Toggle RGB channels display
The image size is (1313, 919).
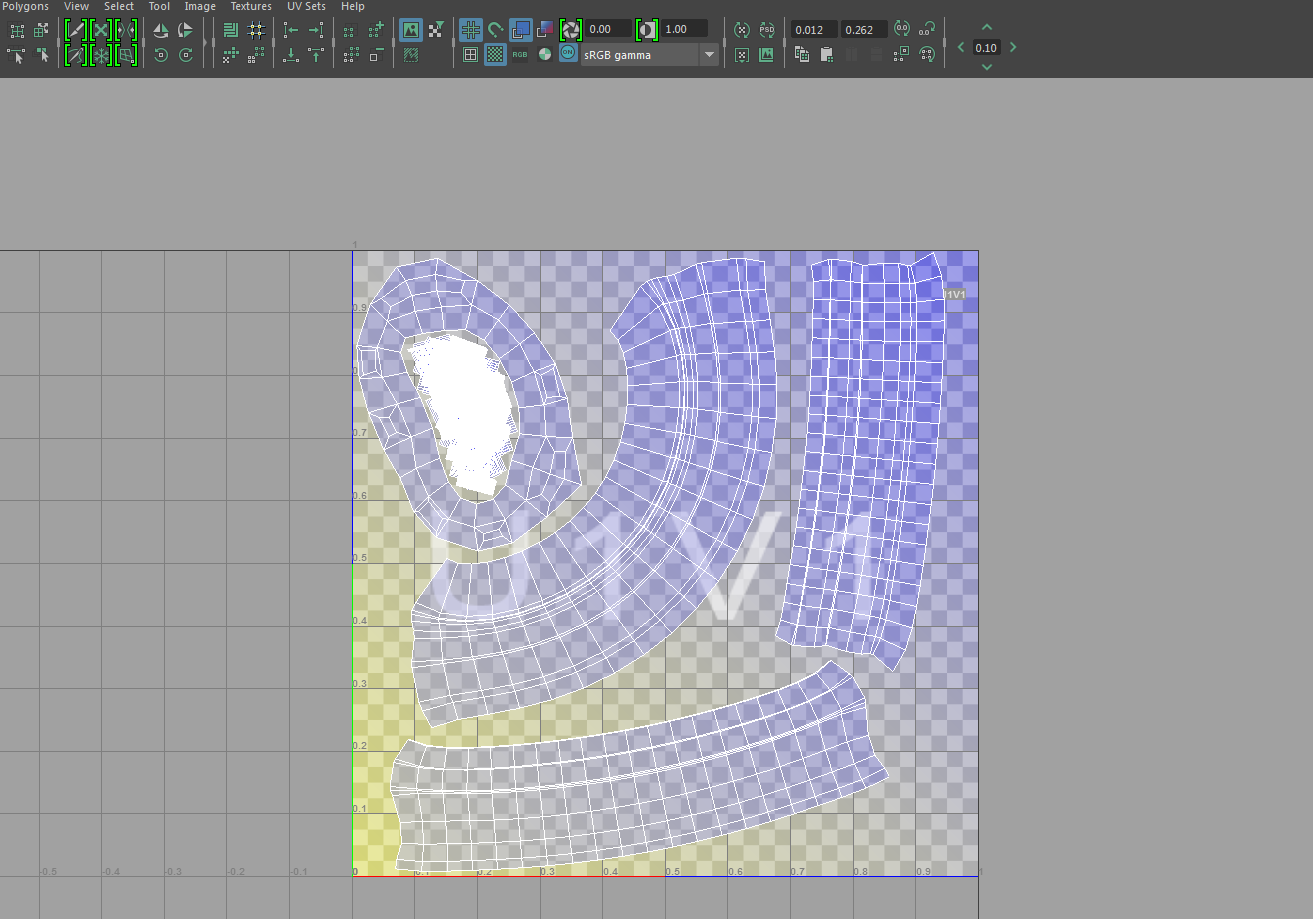[520, 55]
